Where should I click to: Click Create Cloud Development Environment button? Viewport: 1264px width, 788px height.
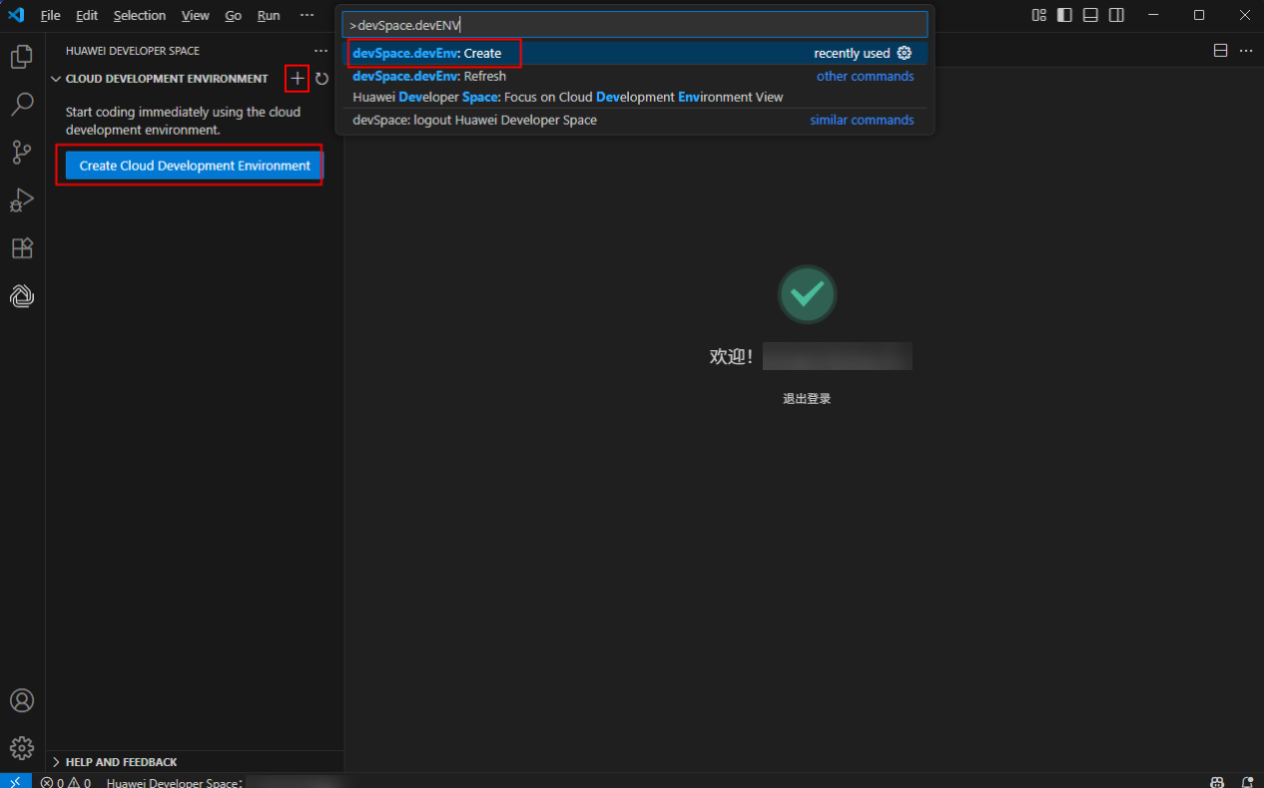click(194, 166)
